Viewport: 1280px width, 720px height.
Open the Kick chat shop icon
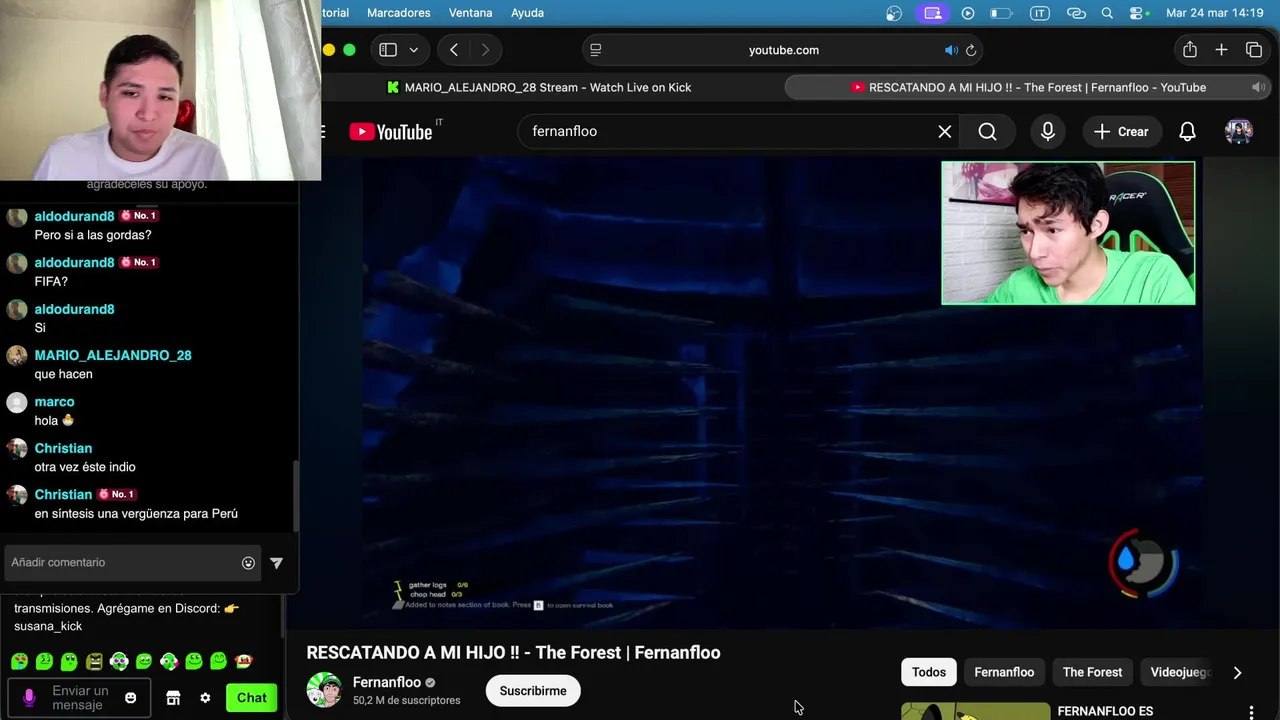[x=173, y=698]
